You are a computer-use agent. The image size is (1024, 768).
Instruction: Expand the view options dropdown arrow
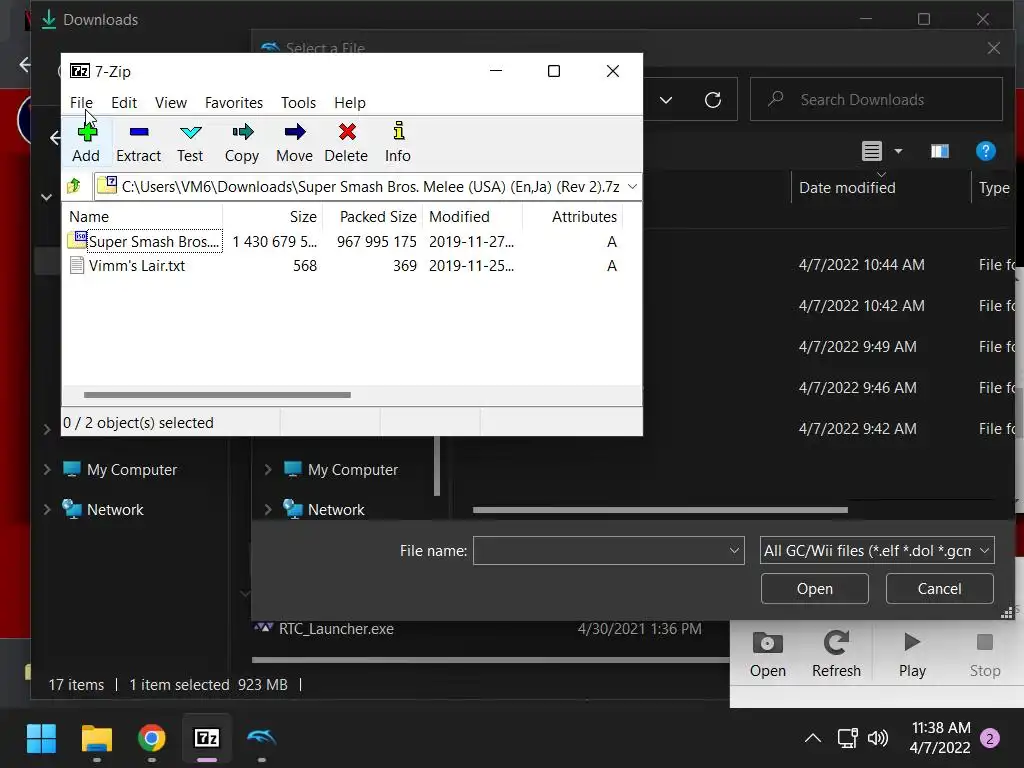point(899,152)
